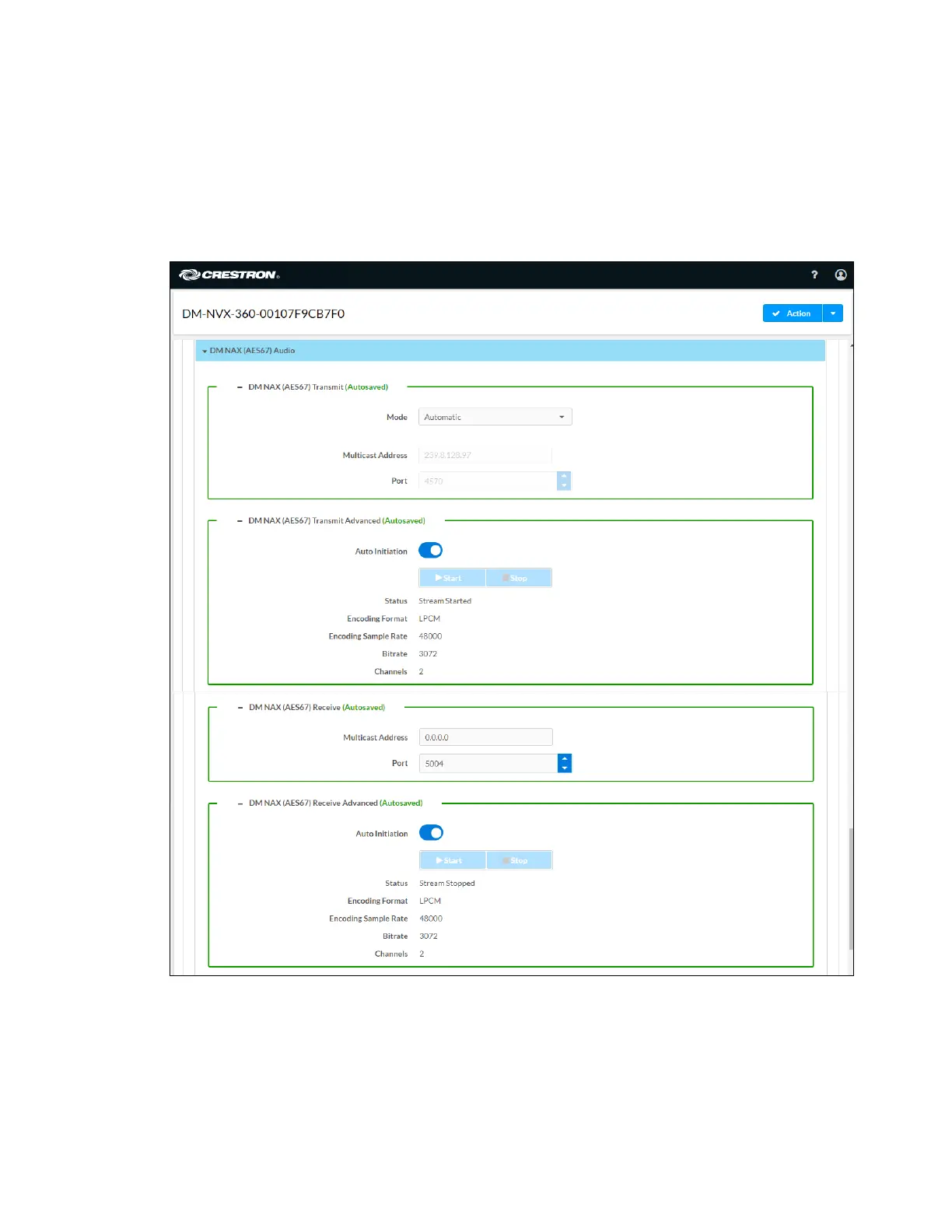Open the Mode dropdown set to Automatic

tap(495, 417)
